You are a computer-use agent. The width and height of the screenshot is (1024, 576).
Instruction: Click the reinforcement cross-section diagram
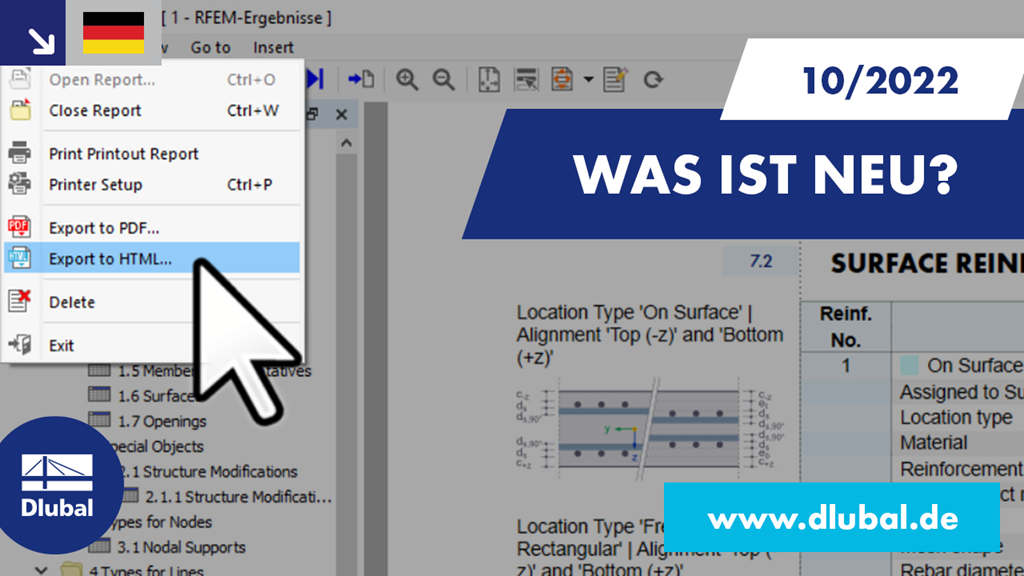point(649,428)
